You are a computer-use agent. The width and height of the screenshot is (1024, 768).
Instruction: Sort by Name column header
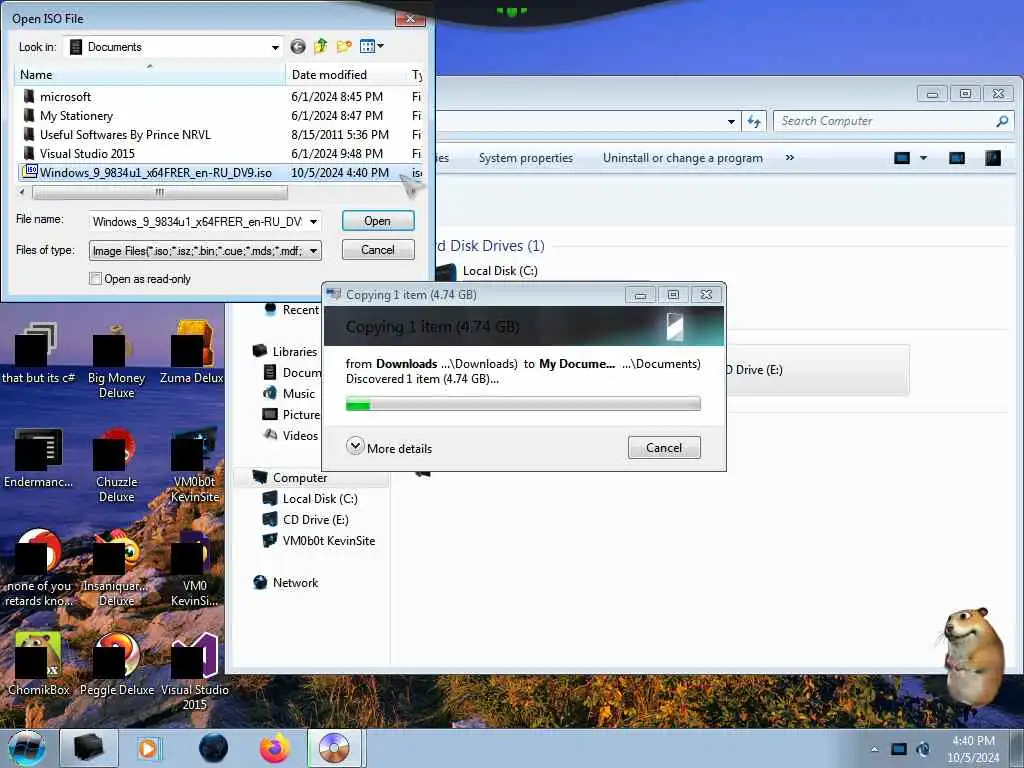(150, 74)
